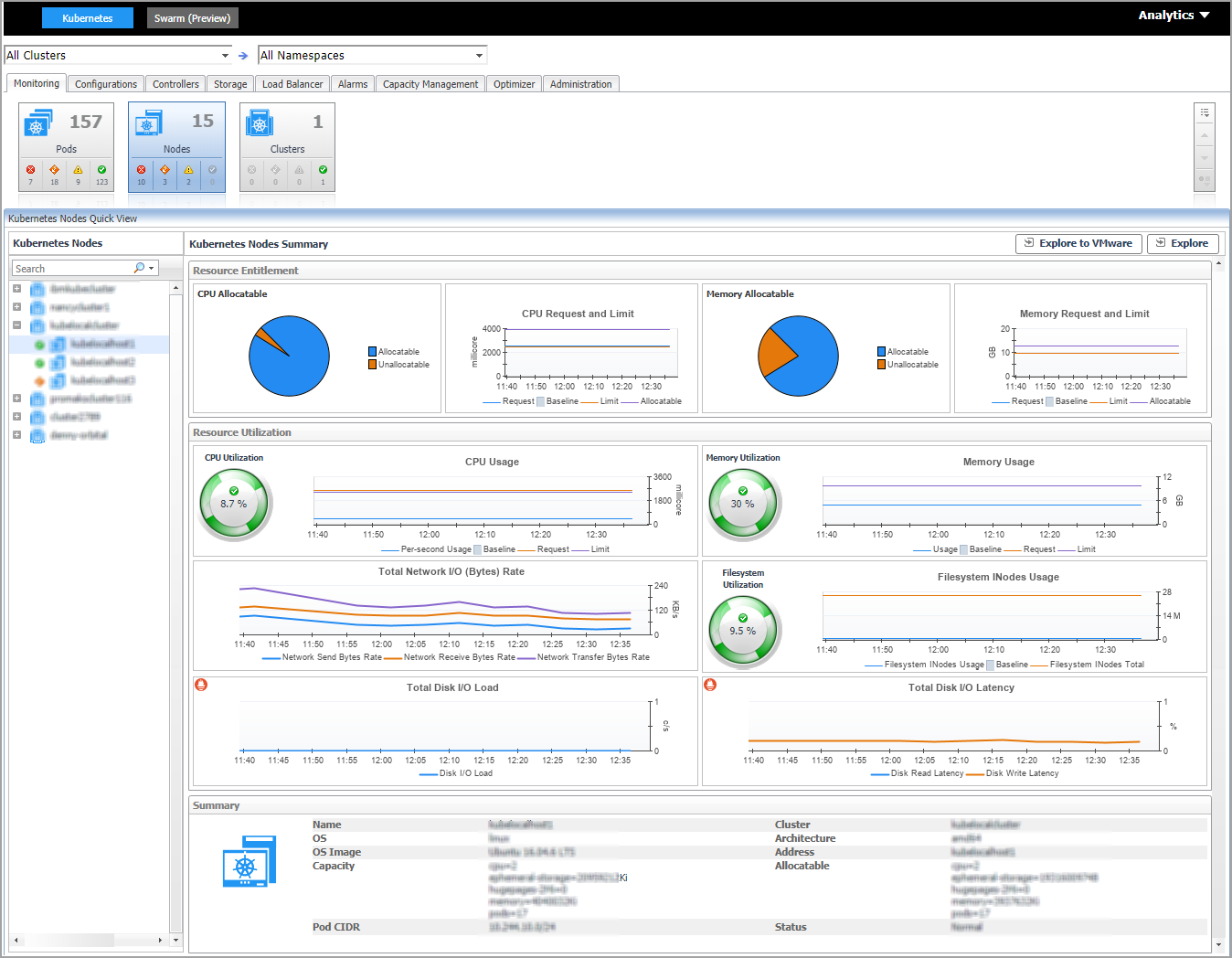
Task: Click the Nodes tile icon
Action: click(148, 123)
